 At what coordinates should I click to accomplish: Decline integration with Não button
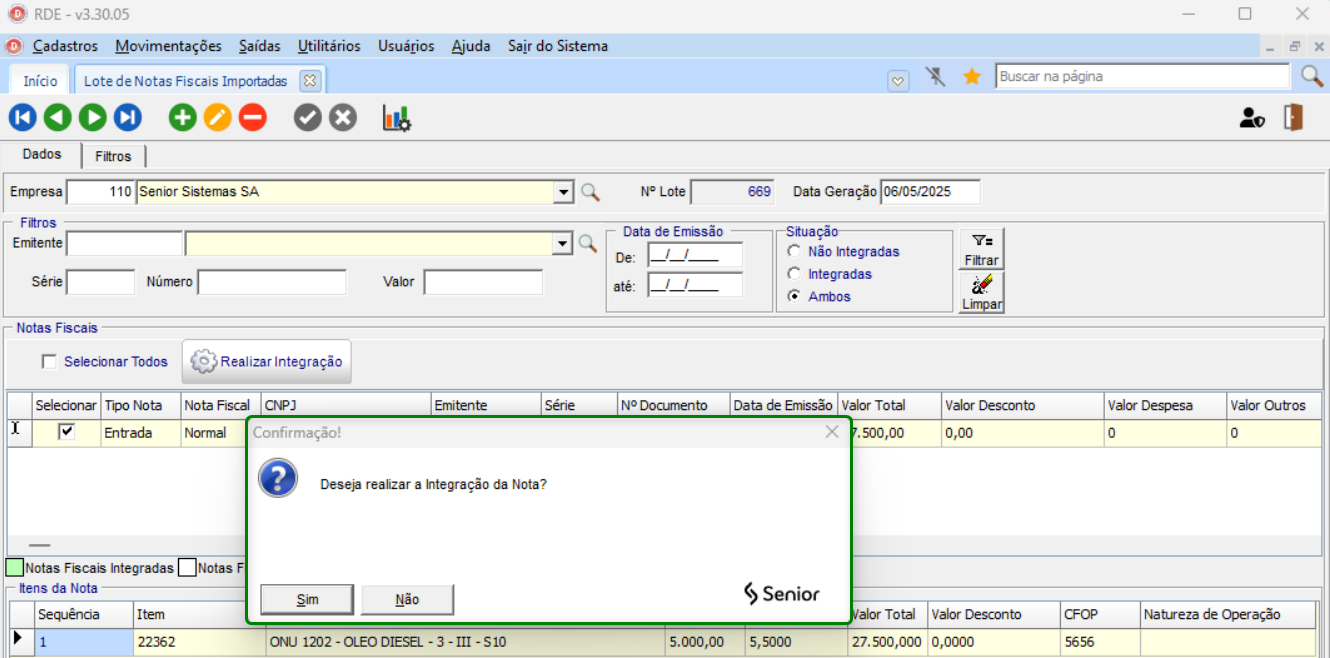click(407, 600)
